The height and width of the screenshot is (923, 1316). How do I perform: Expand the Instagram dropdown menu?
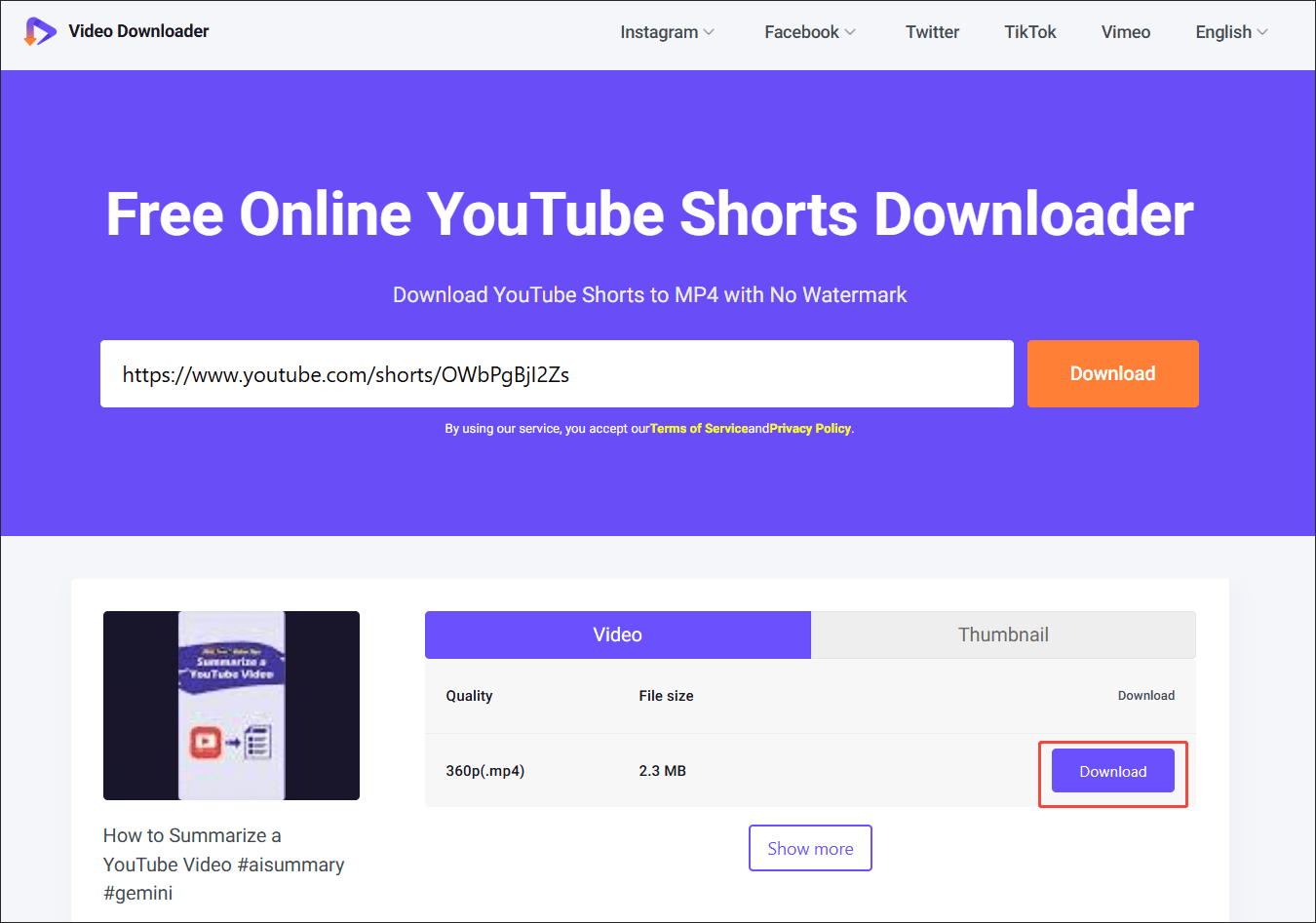click(668, 32)
